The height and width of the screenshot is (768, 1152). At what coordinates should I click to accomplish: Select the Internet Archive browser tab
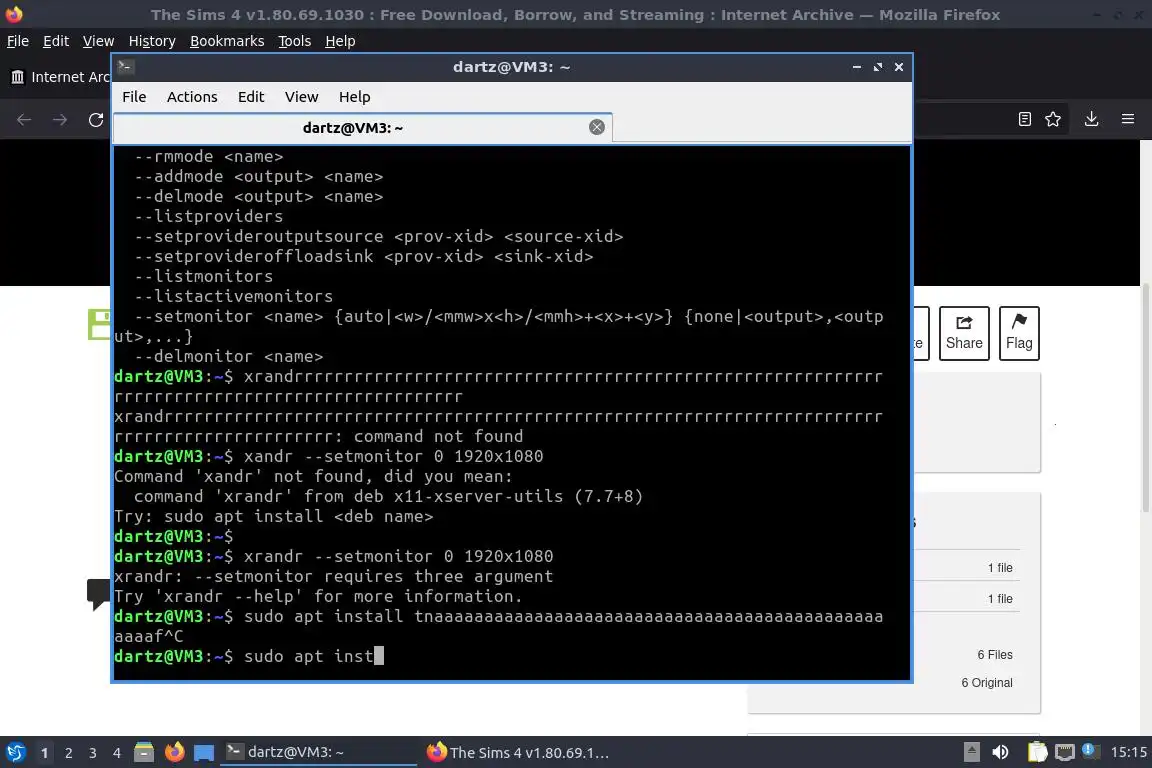[x=59, y=77]
